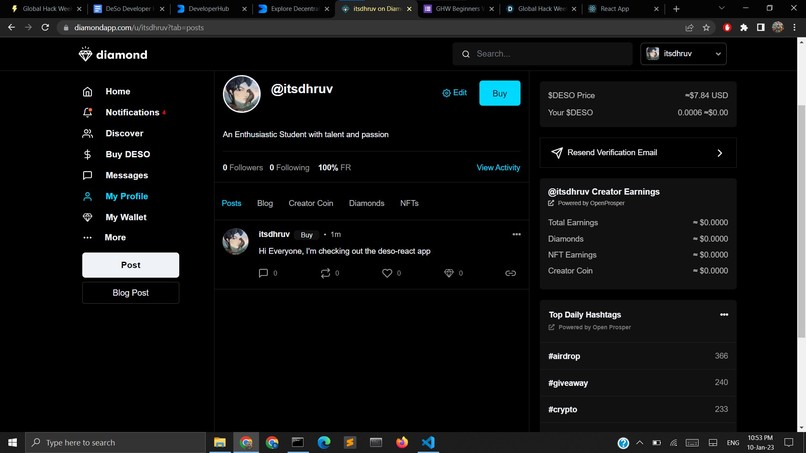Open File Explorer from taskbar
The image size is (806, 453).
tap(220, 442)
